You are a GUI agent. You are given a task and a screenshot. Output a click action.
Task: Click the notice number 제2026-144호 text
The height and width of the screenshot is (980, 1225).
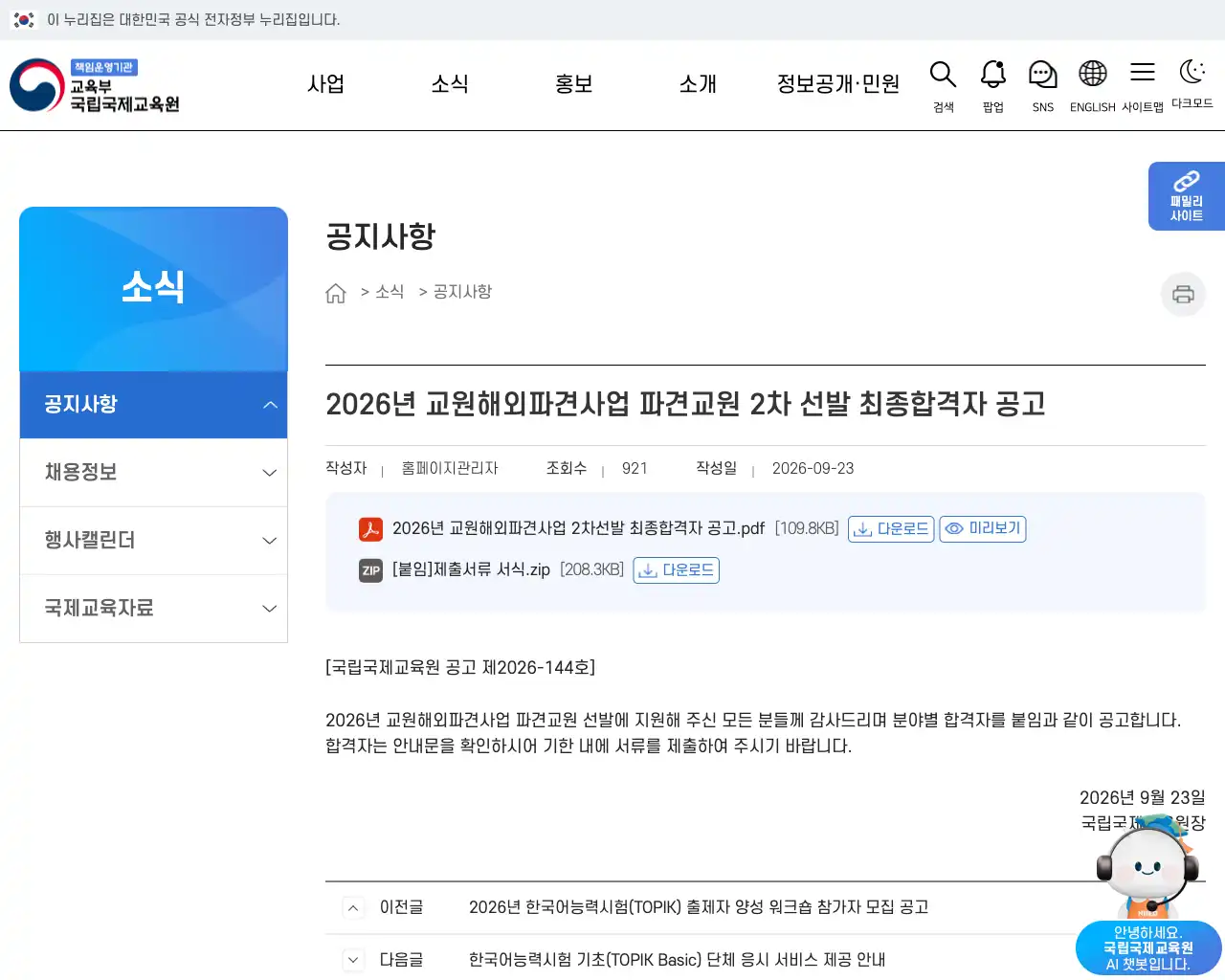click(539, 668)
